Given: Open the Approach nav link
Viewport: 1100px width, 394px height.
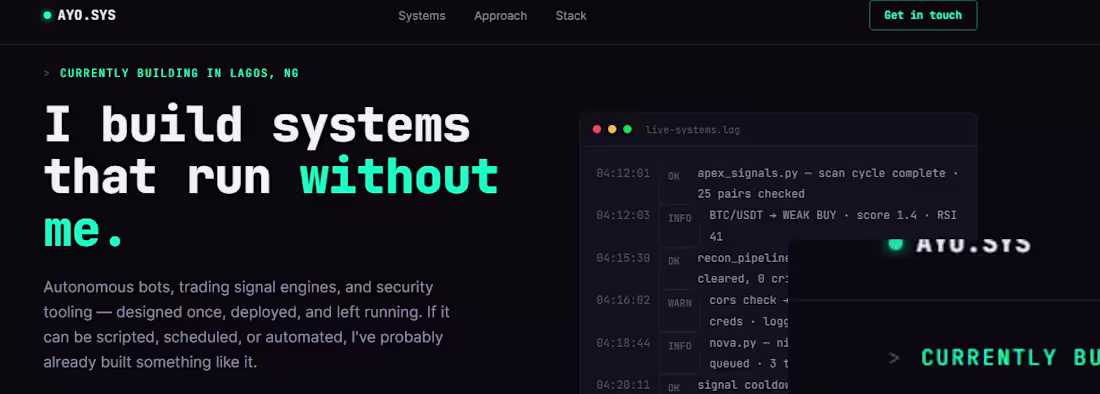Looking at the screenshot, I should [500, 15].
